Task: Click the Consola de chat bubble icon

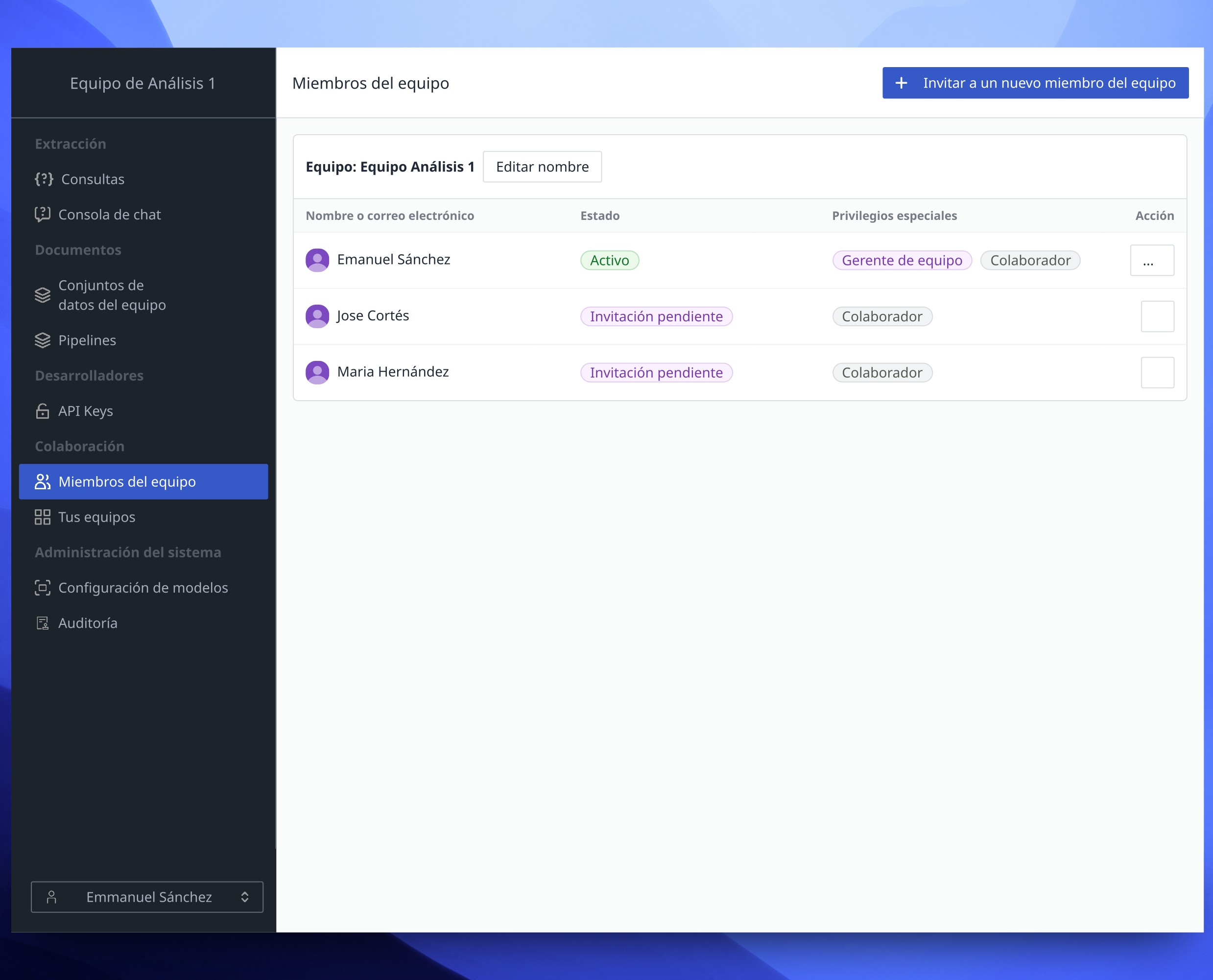Action: tap(42, 215)
